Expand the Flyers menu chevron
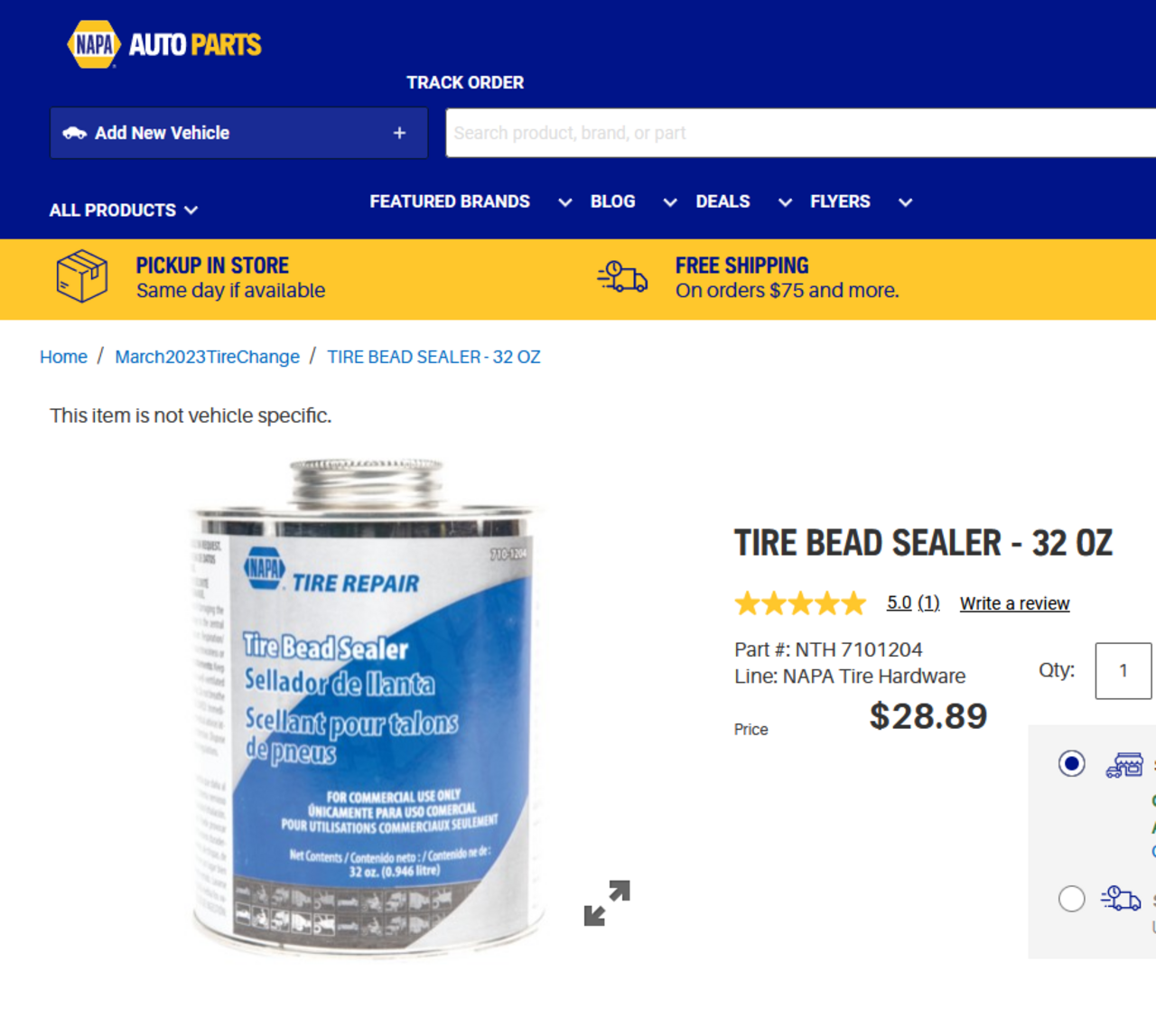Viewport: 1156px width, 1036px height. tap(905, 202)
